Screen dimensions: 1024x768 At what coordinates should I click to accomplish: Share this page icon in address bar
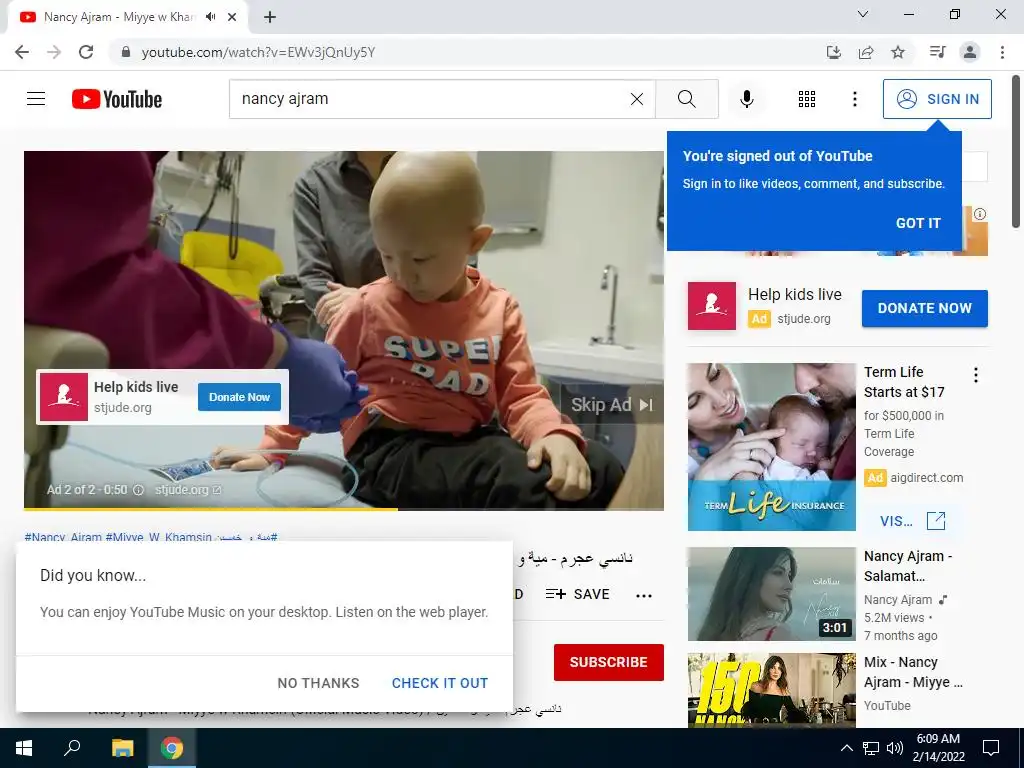tap(866, 52)
